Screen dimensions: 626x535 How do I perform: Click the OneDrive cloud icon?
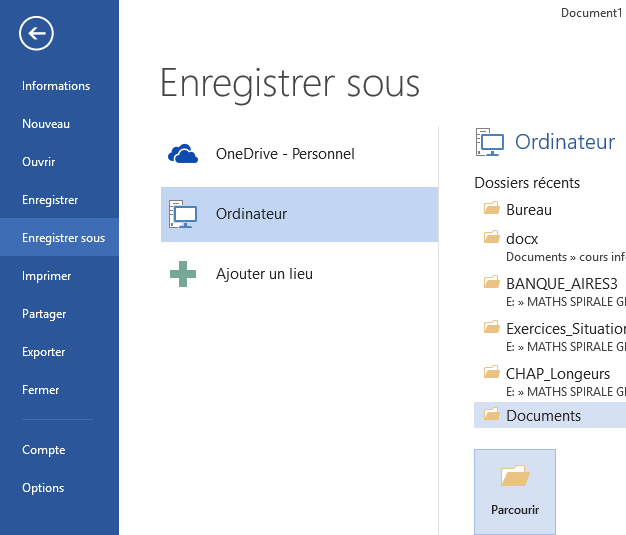[x=183, y=154]
